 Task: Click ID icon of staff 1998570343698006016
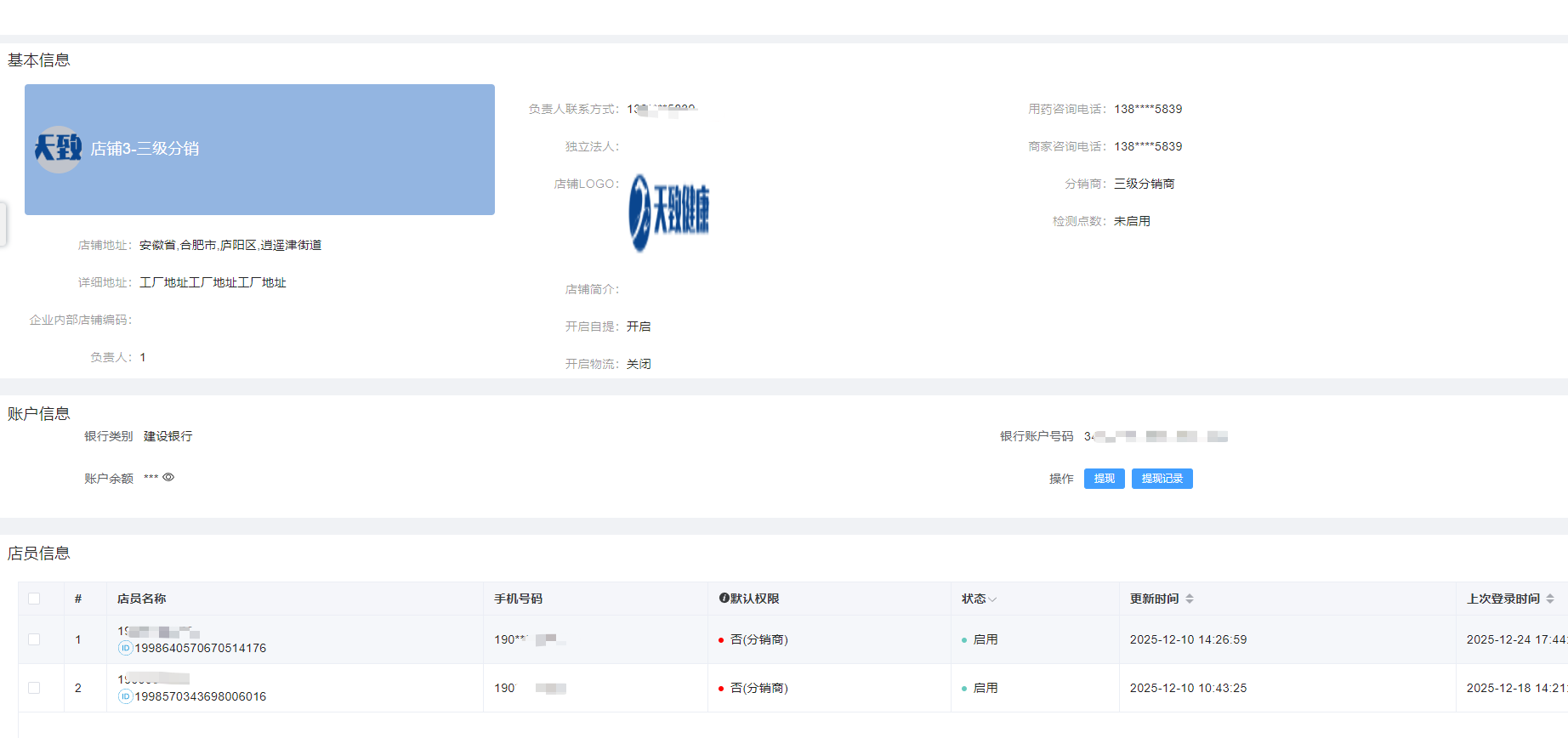click(125, 696)
